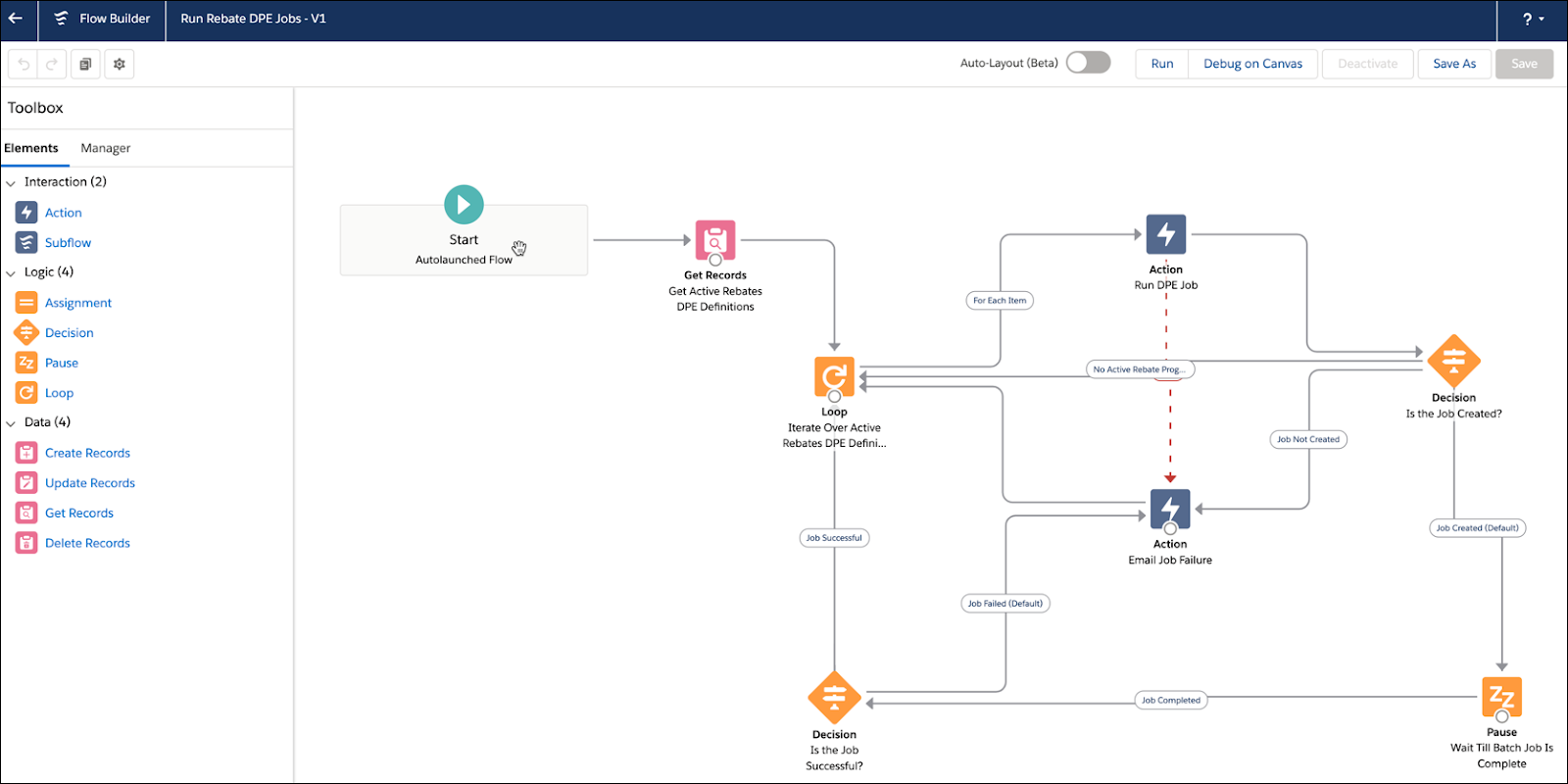Image resolution: width=1568 pixels, height=784 pixels.
Task: Open the help question mark menu
Action: [1533, 20]
